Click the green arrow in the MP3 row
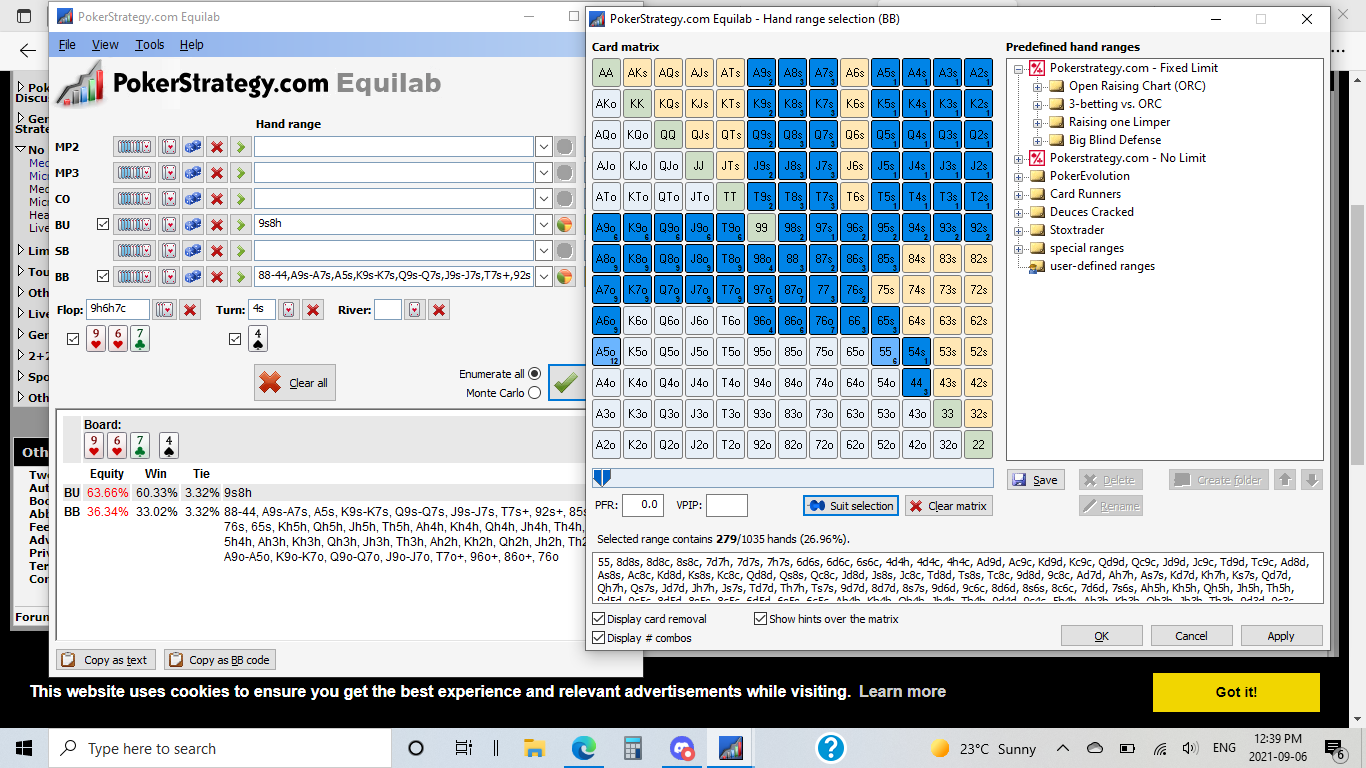Viewport: 1366px width, 768px height. click(x=241, y=173)
